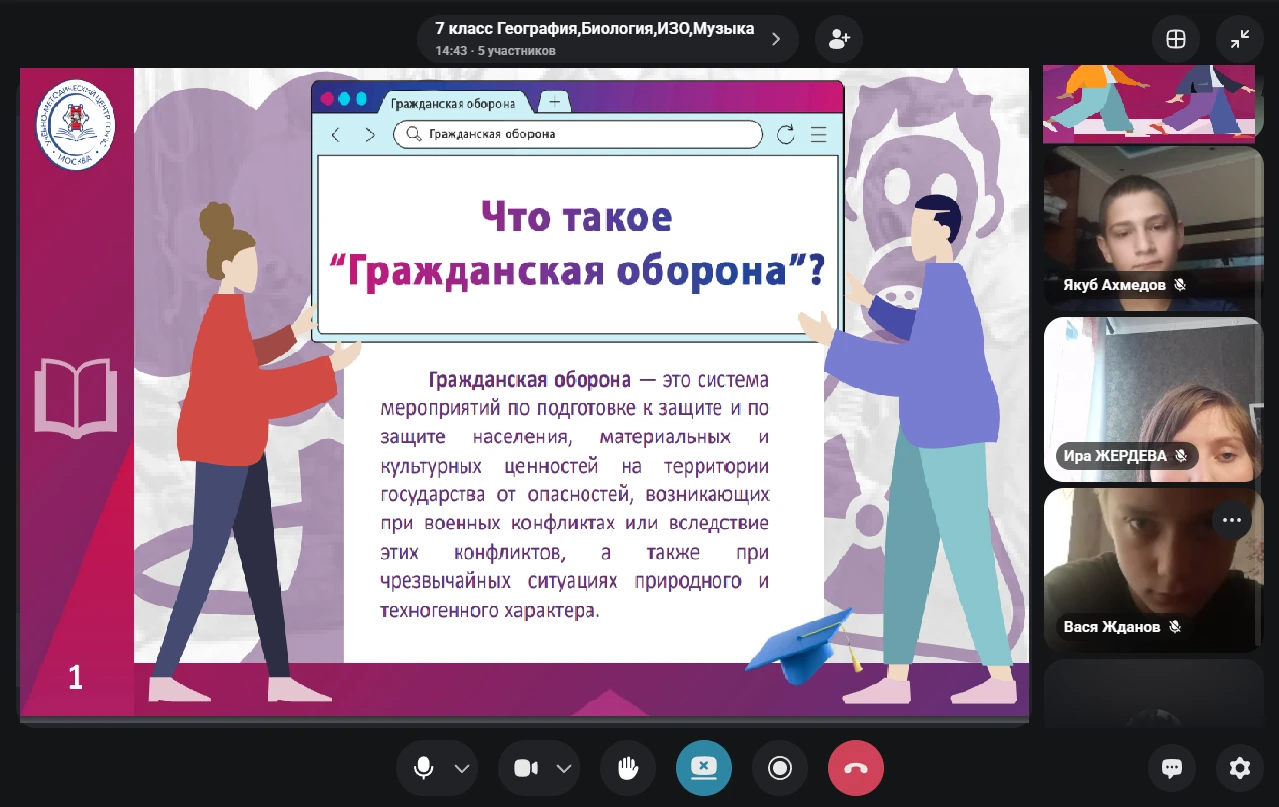Collapse call window from fullscreen

click(x=1240, y=39)
